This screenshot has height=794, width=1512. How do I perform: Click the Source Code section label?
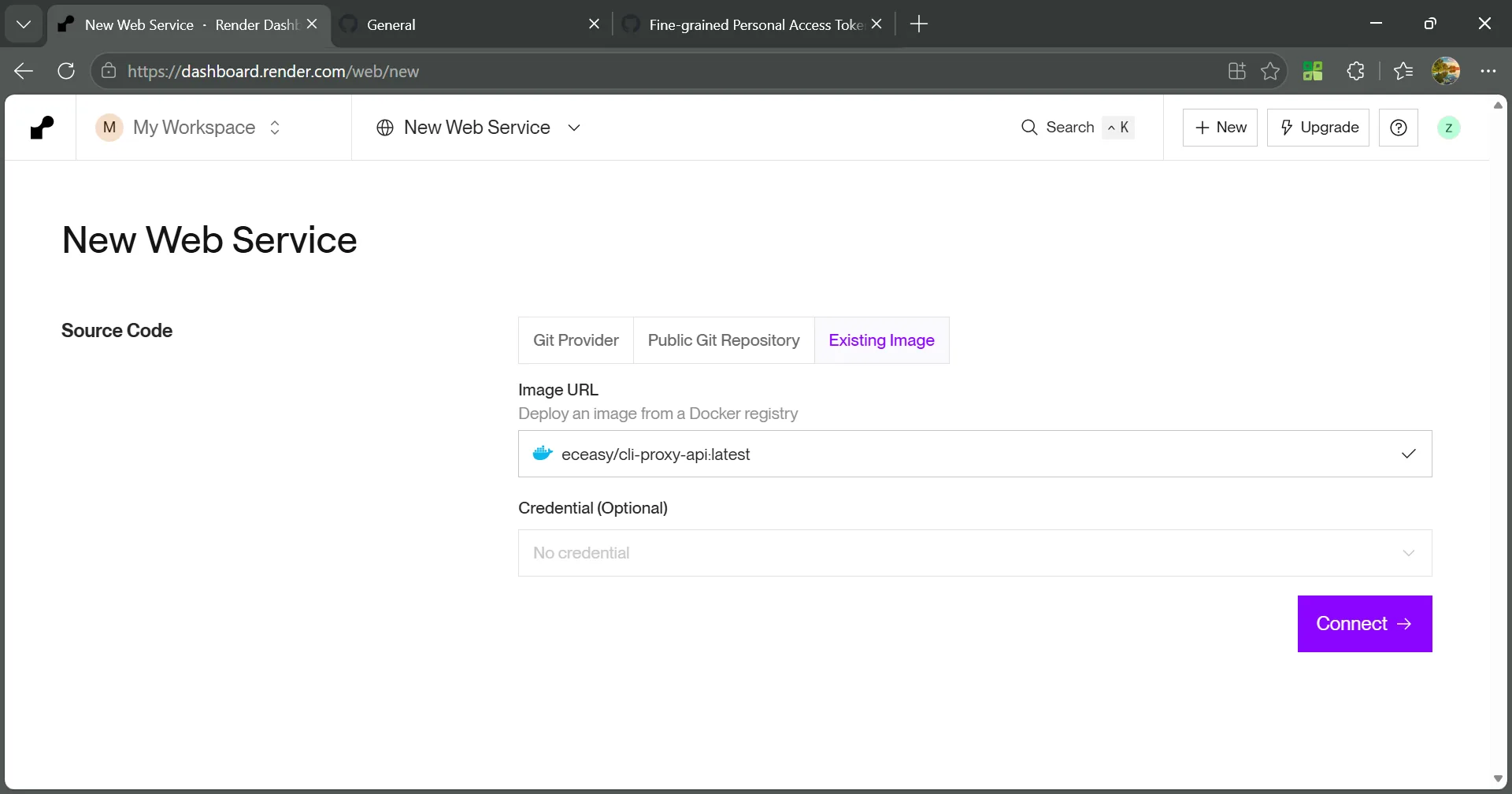pyautogui.click(x=117, y=331)
